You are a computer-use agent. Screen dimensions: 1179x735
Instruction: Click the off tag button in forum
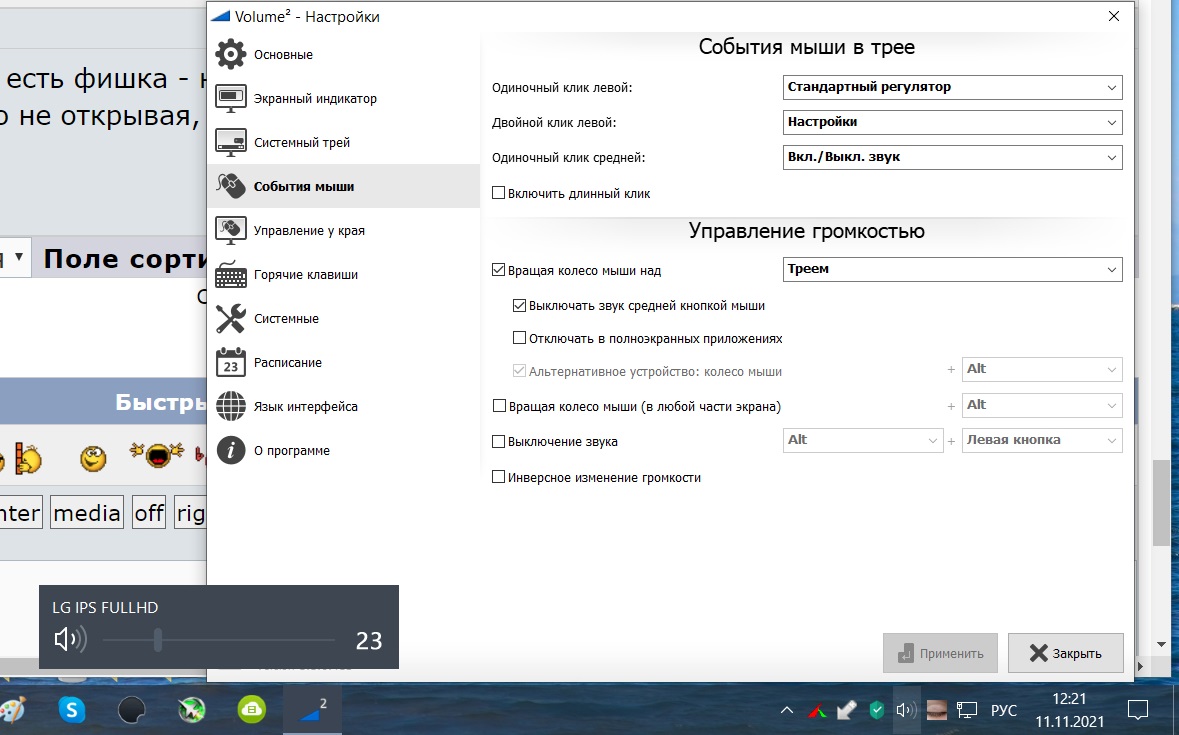(149, 513)
